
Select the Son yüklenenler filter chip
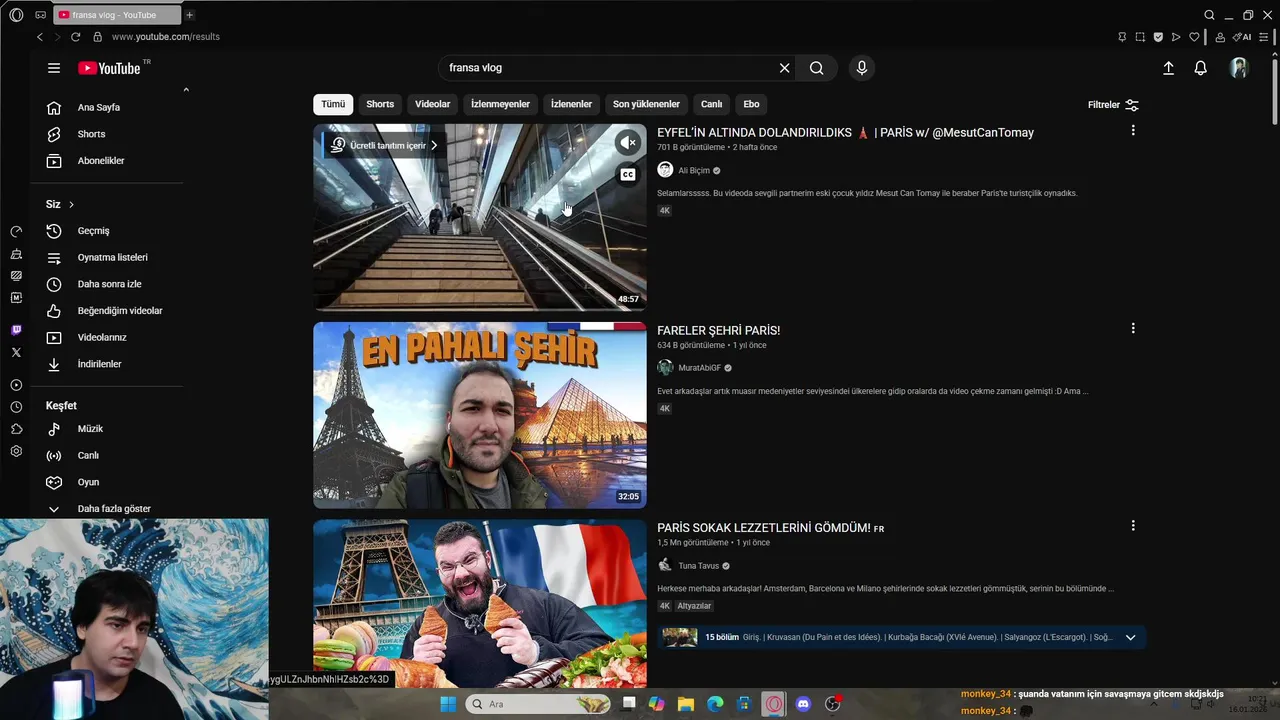(x=646, y=104)
